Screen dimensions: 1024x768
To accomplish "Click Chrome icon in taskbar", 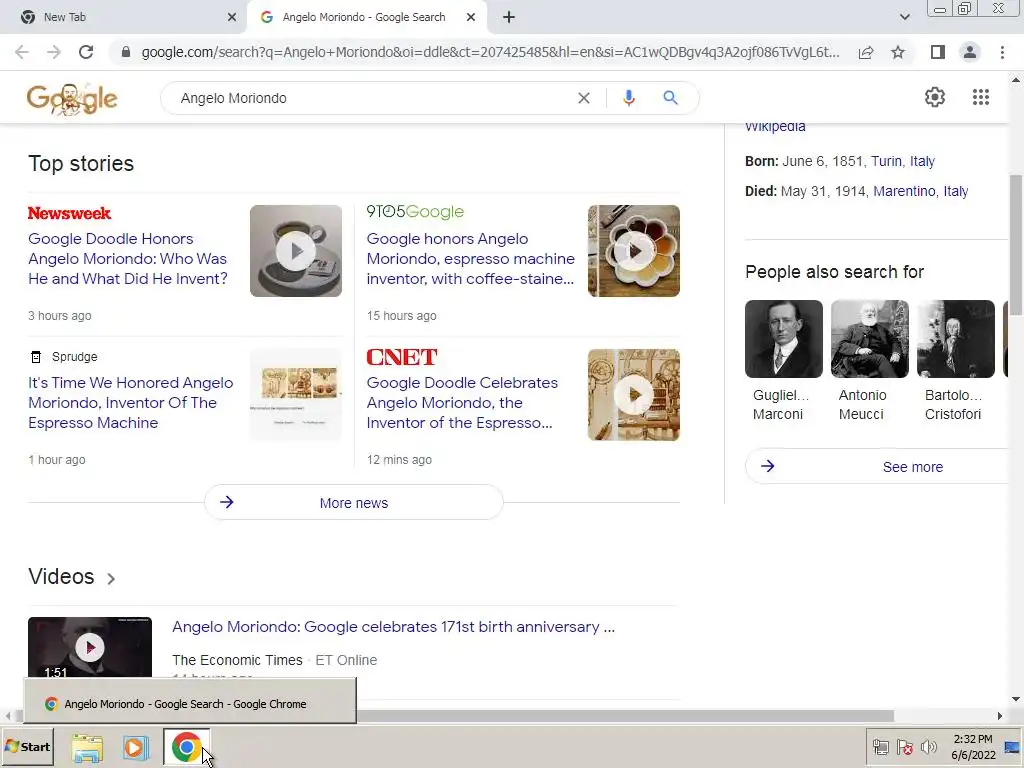I will click(x=187, y=747).
